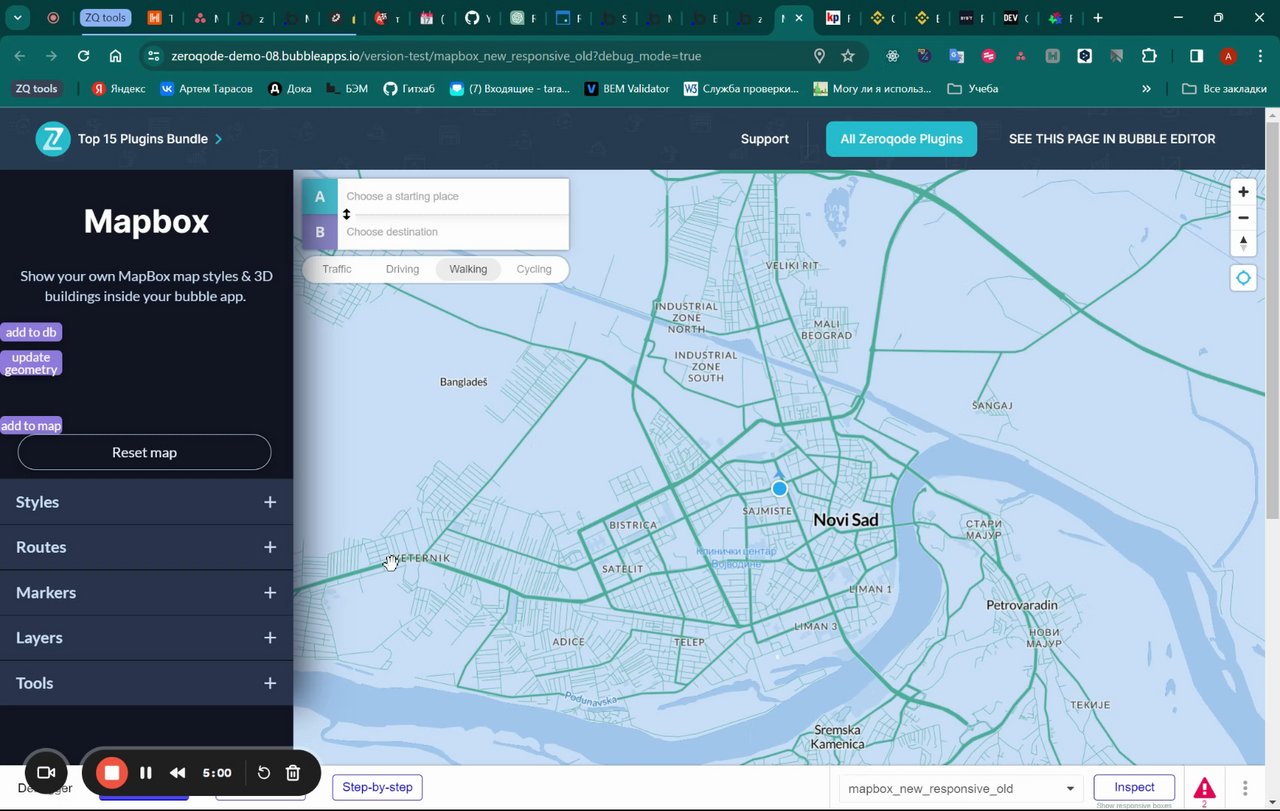Click the Novi Sad city label
The image size is (1280, 811).
(x=846, y=520)
